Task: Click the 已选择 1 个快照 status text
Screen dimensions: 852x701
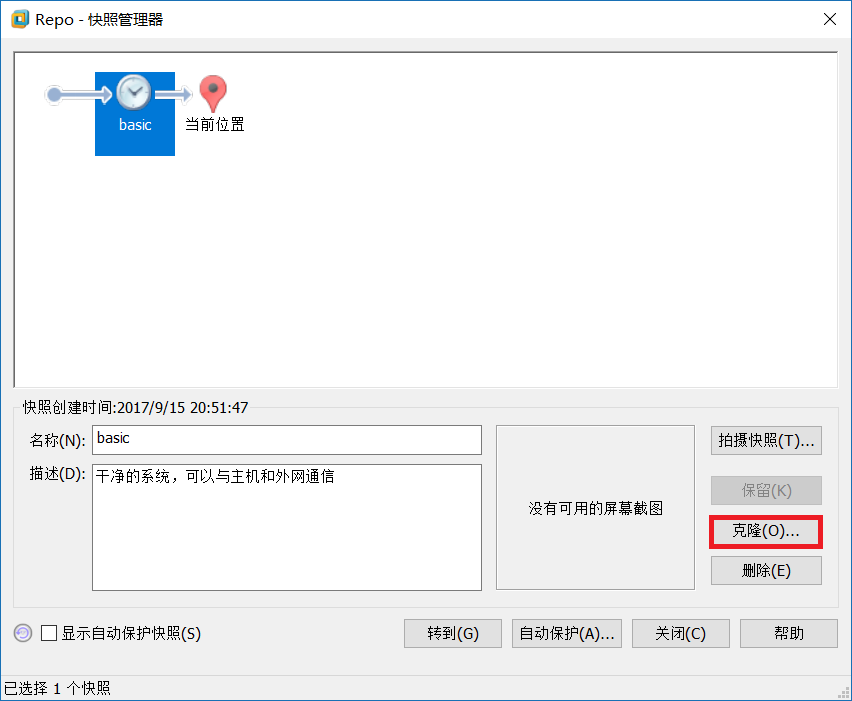Action: tap(57, 689)
